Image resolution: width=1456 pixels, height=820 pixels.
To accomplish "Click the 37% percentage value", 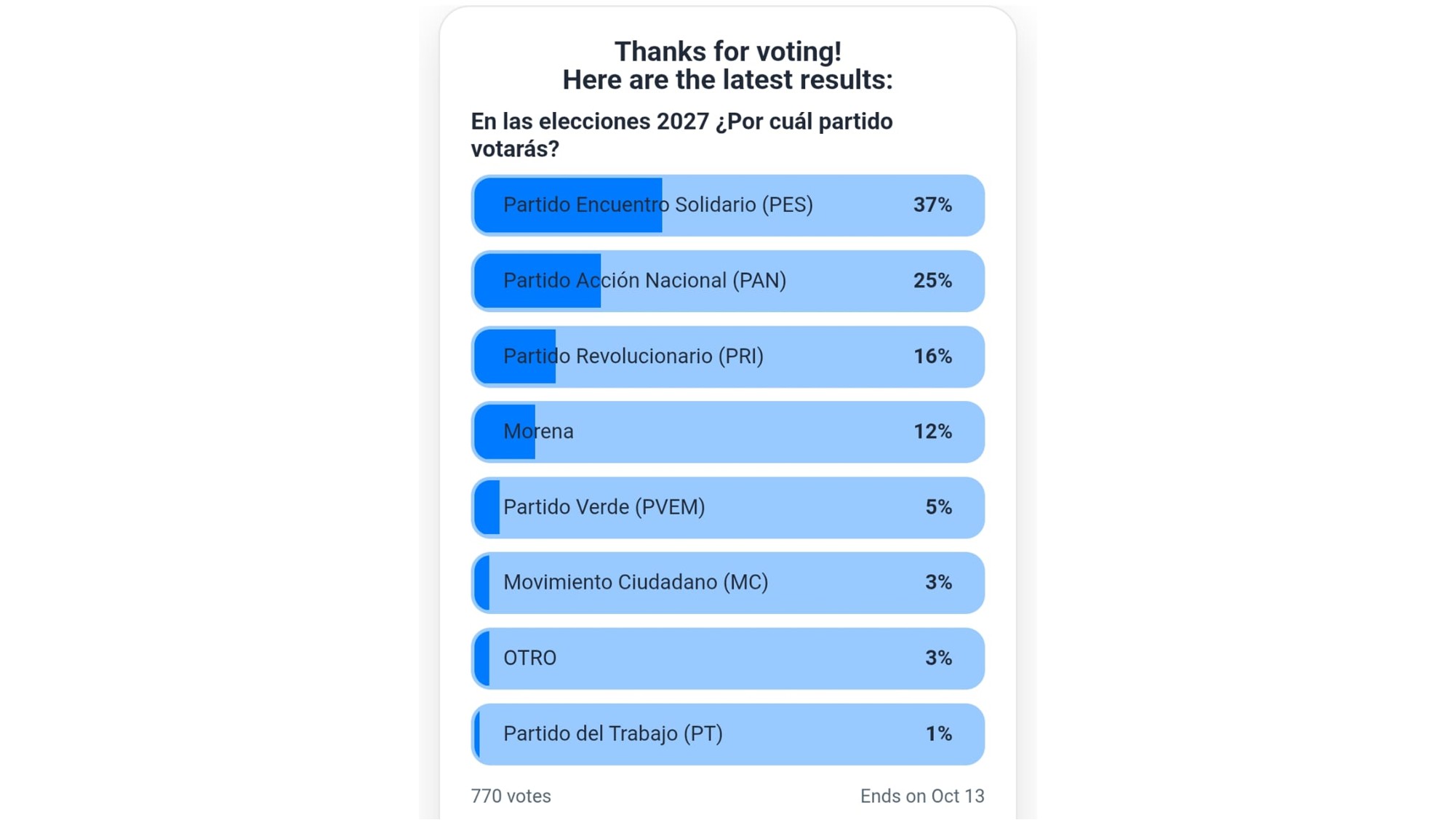I will tap(932, 205).
